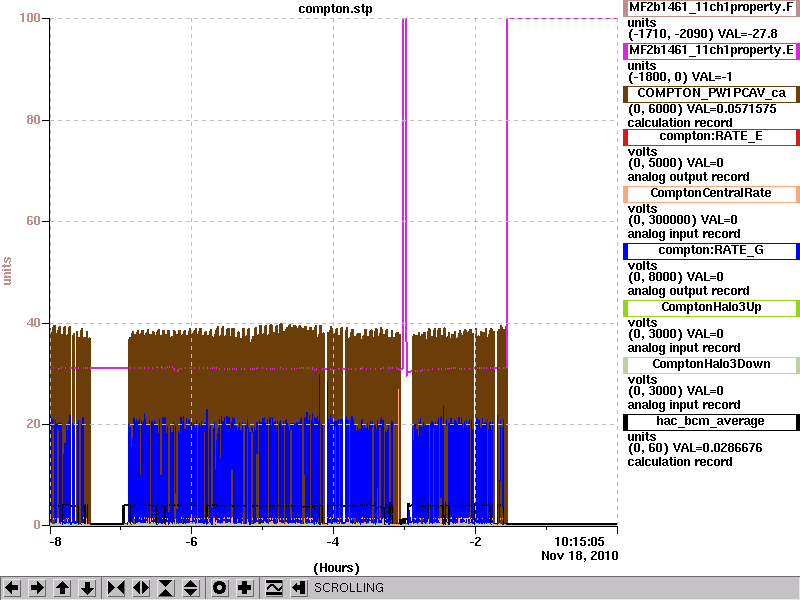Image resolution: width=800 pixels, height=600 pixels.
Task: Click the y-axis tick label 60
Action: 33,221
